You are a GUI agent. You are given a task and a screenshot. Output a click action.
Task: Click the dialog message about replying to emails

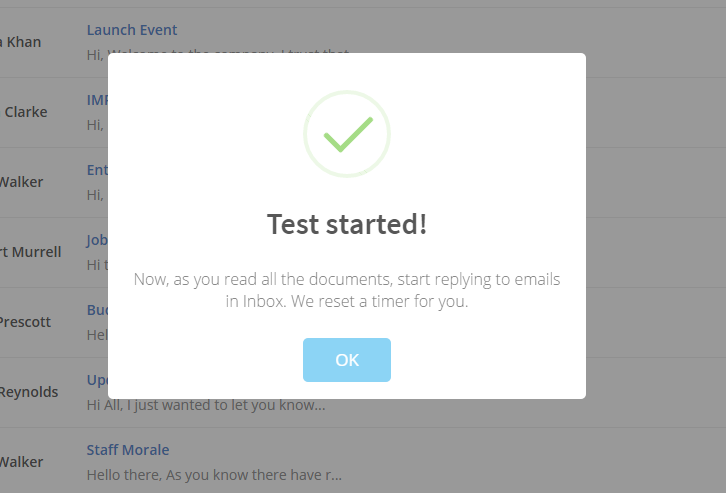pyautogui.click(x=347, y=290)
